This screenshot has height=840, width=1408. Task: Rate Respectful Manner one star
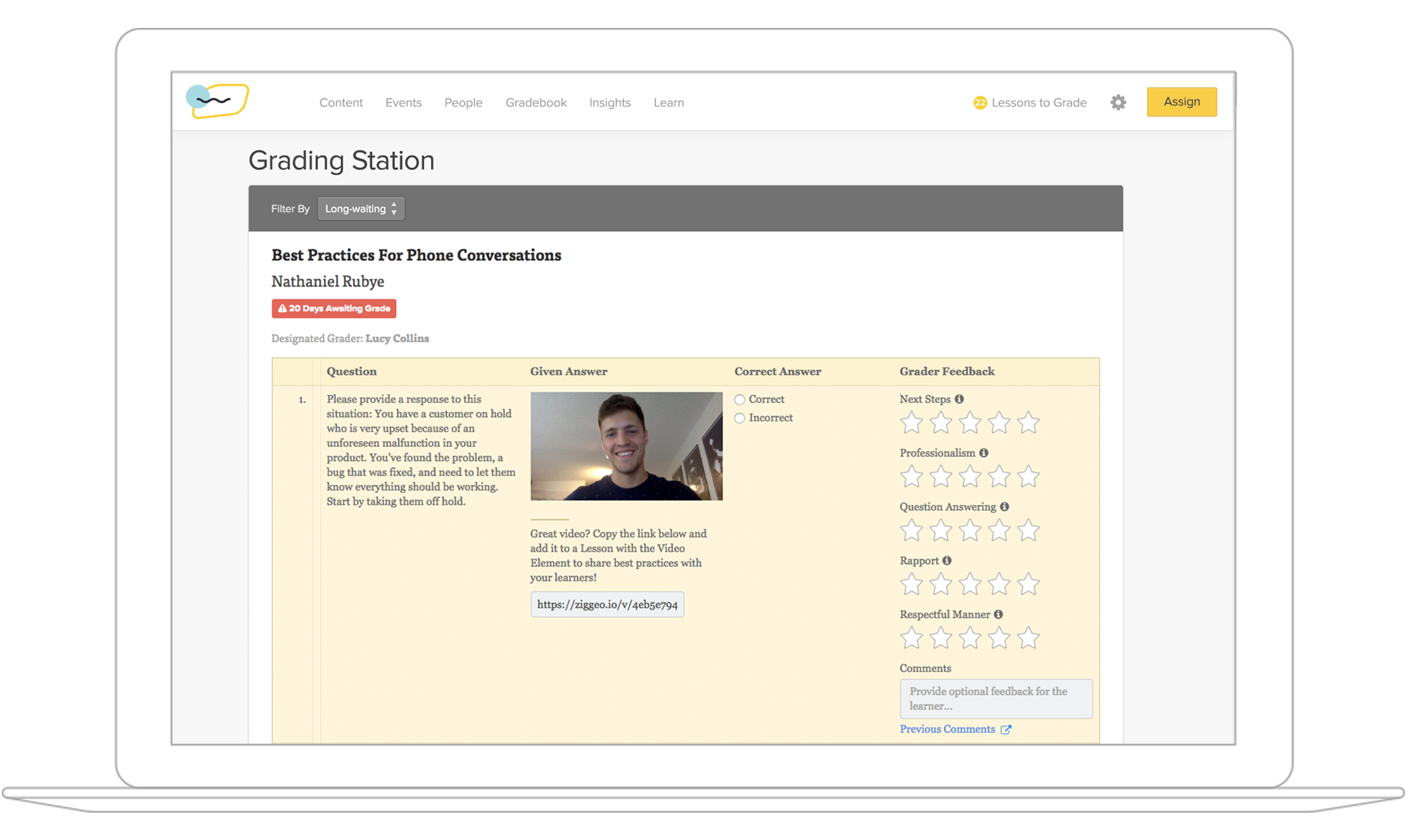coord(911,638)
